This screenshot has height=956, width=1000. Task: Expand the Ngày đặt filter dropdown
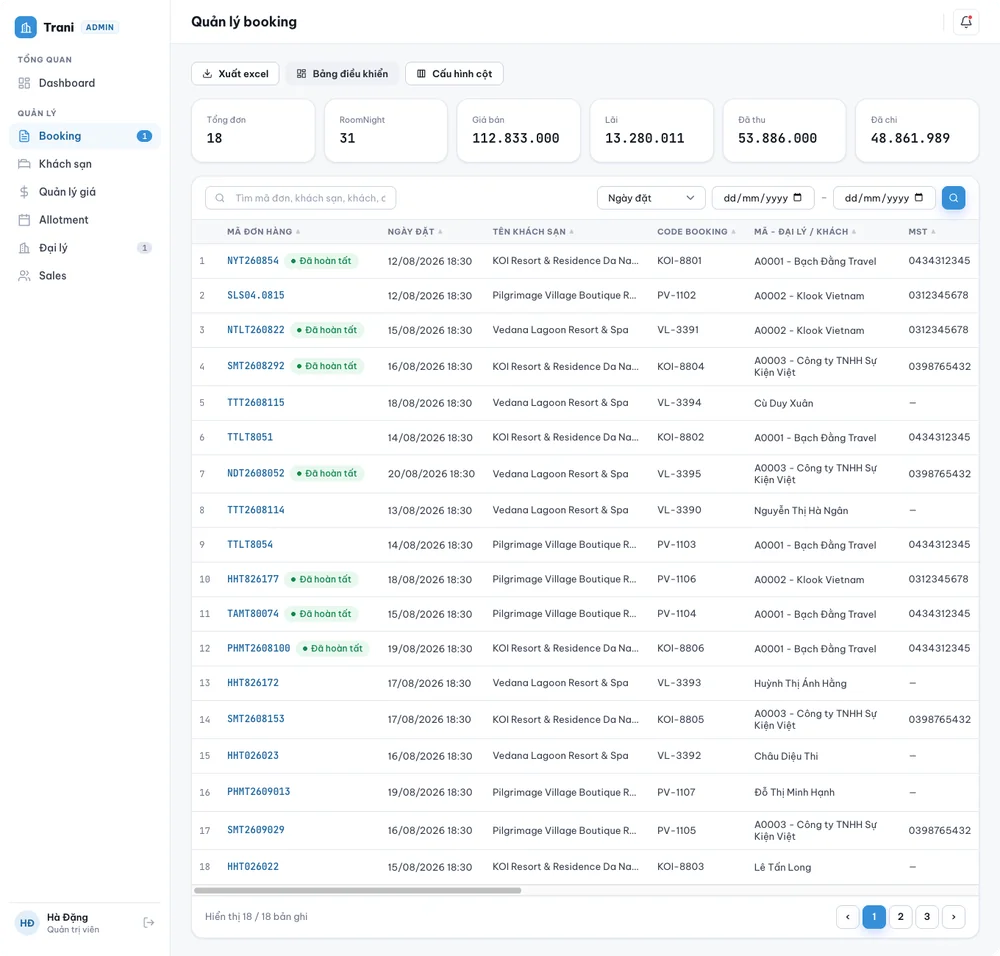point(651,198)
